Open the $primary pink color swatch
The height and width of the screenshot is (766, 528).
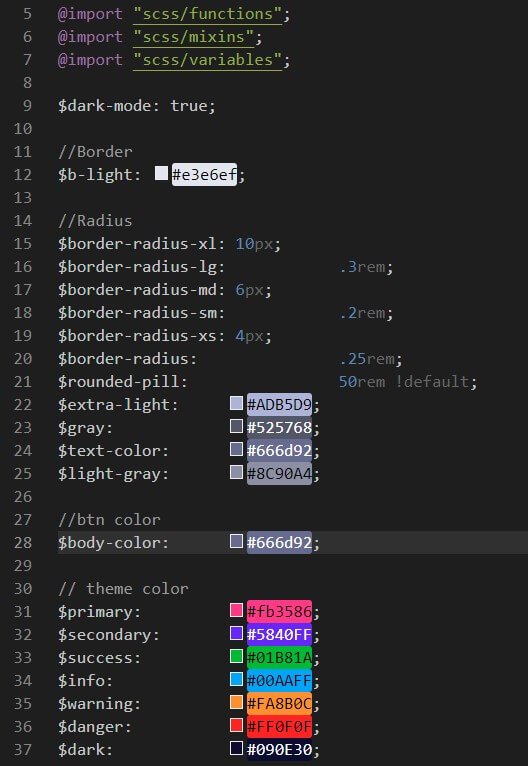click(x=236, y=610)
